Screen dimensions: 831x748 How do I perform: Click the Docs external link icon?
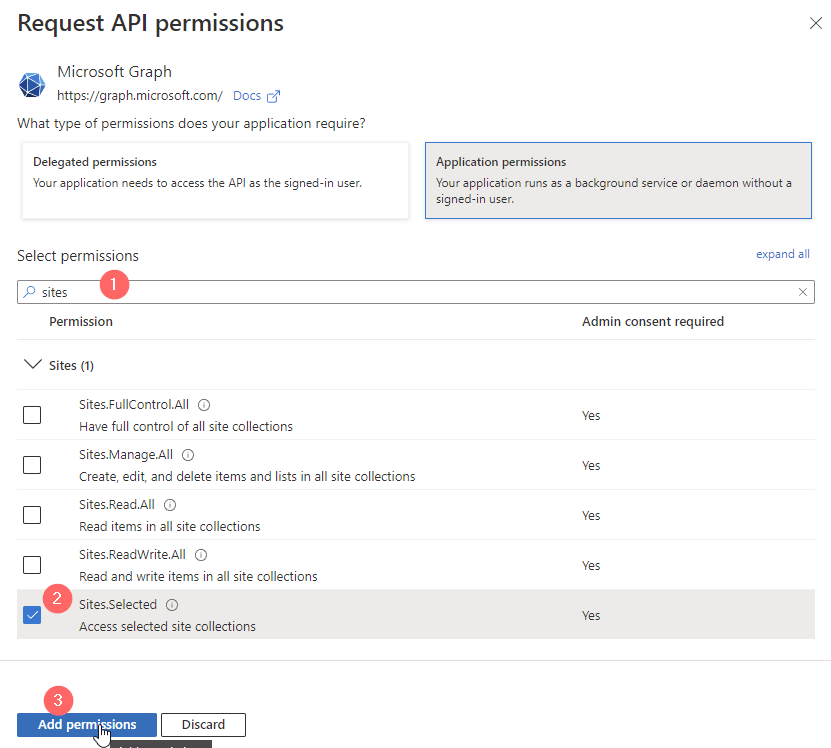(273, 96)
